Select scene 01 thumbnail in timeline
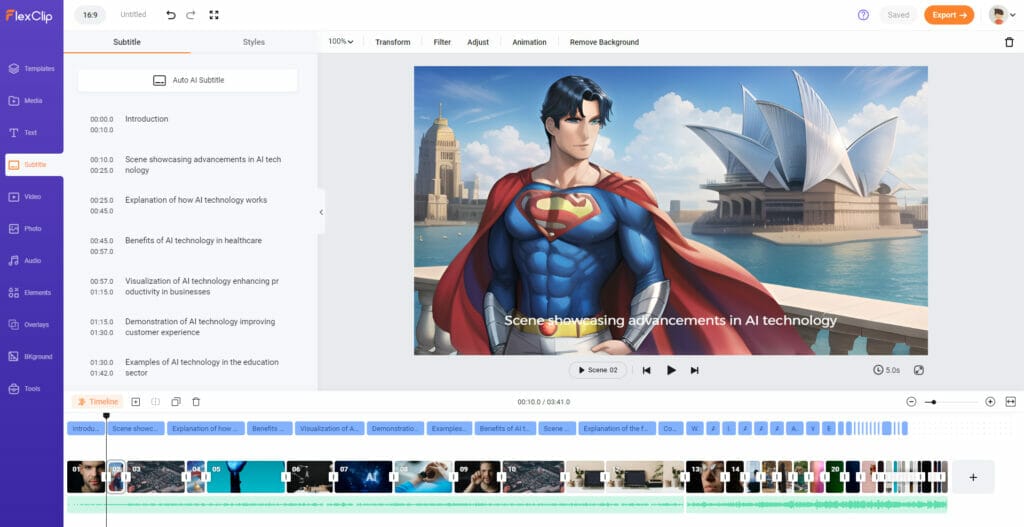This screenshot has width=1024, height=527. point(86,477)
